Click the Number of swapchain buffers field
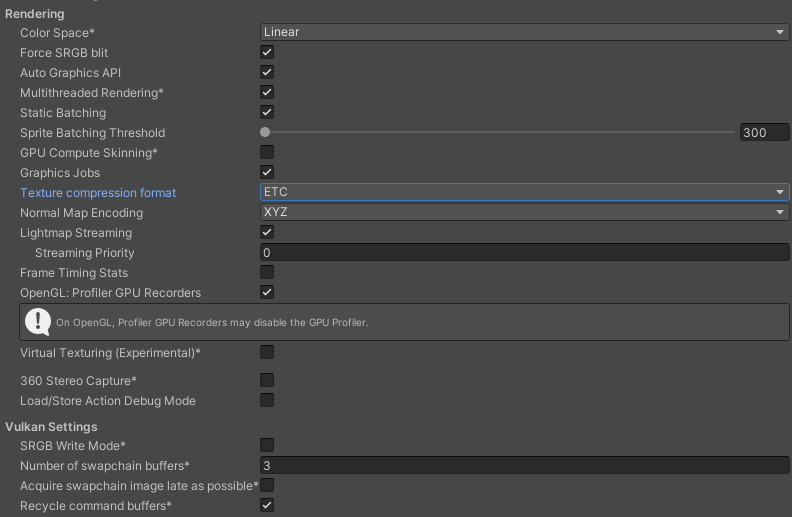792x517 pixels. click(x=524, y=465)
